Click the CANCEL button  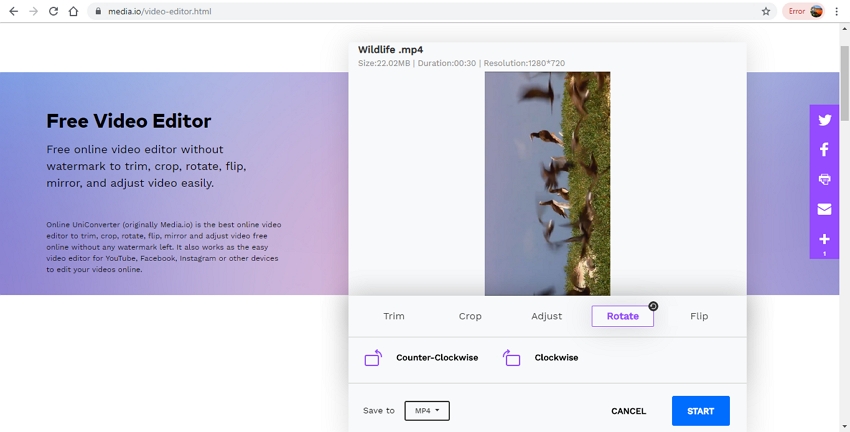(628, 411)
